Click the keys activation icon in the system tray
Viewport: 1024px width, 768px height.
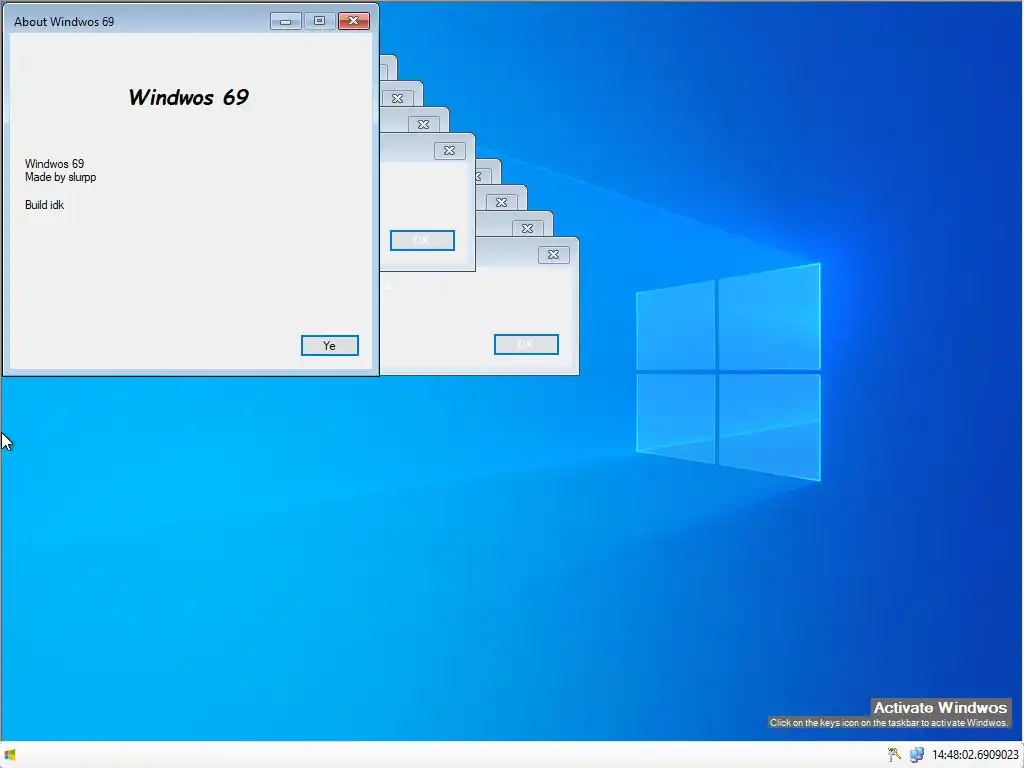coord(894,755)
